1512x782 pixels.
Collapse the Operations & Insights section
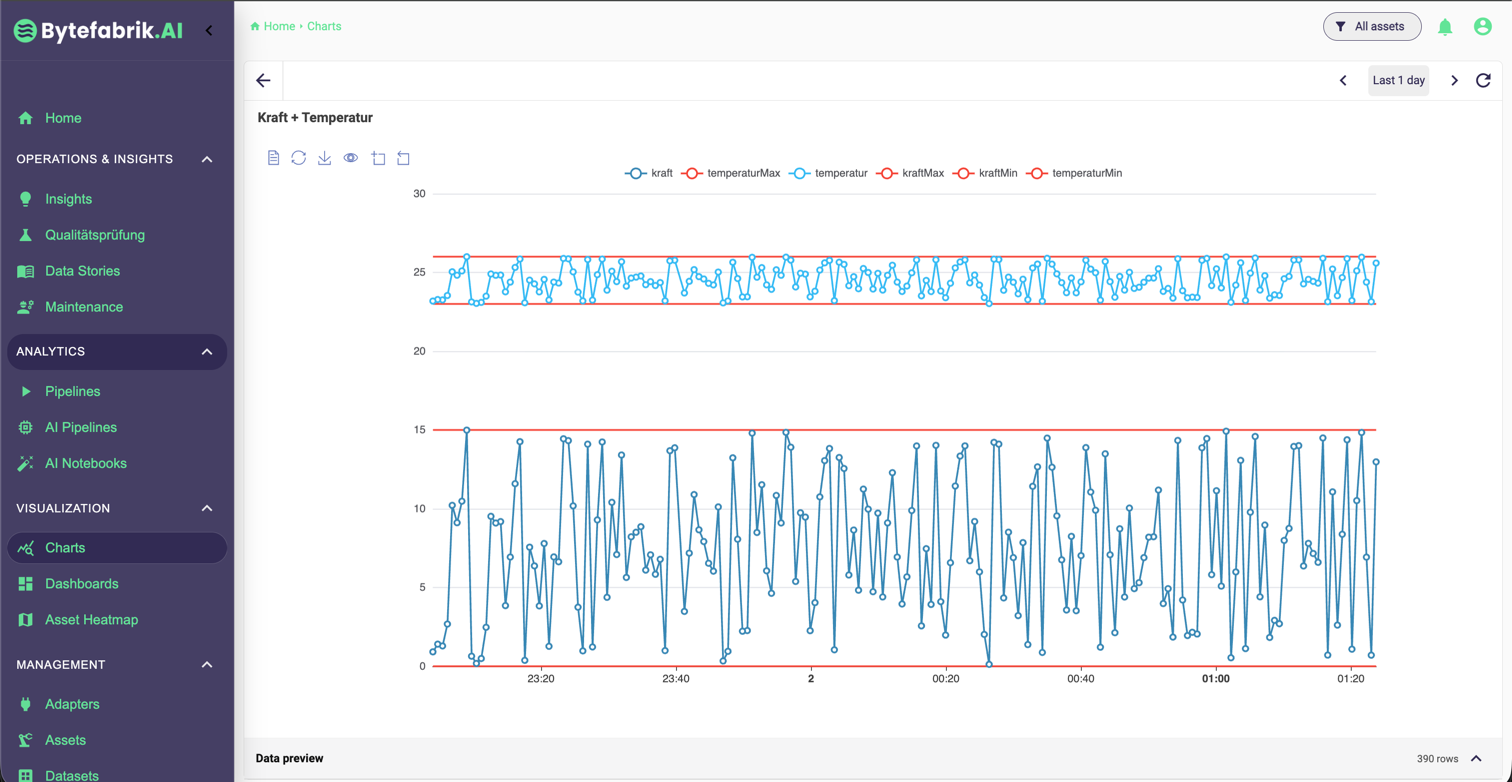(207, 159)
